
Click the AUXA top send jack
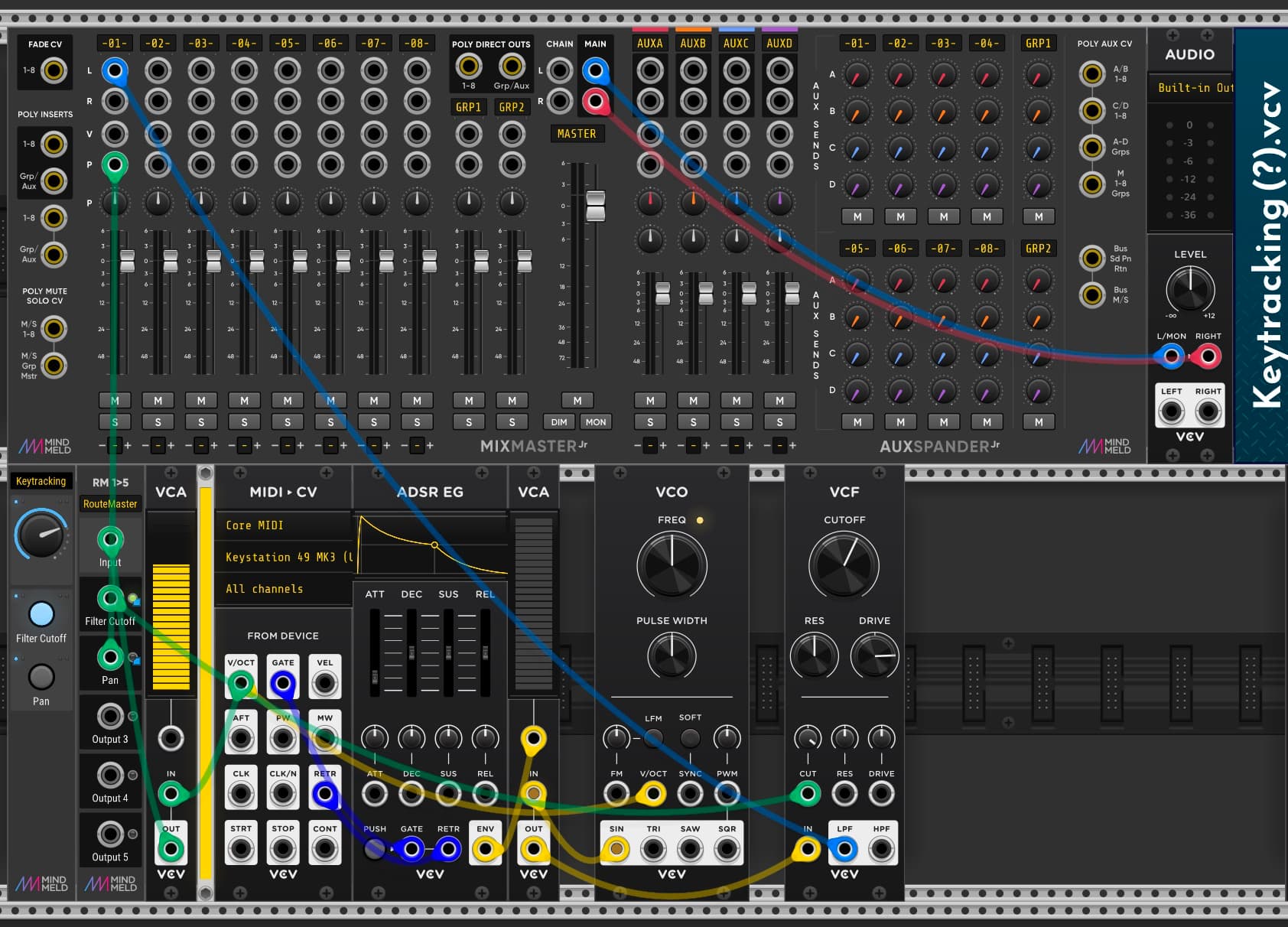tap(650, 71)
